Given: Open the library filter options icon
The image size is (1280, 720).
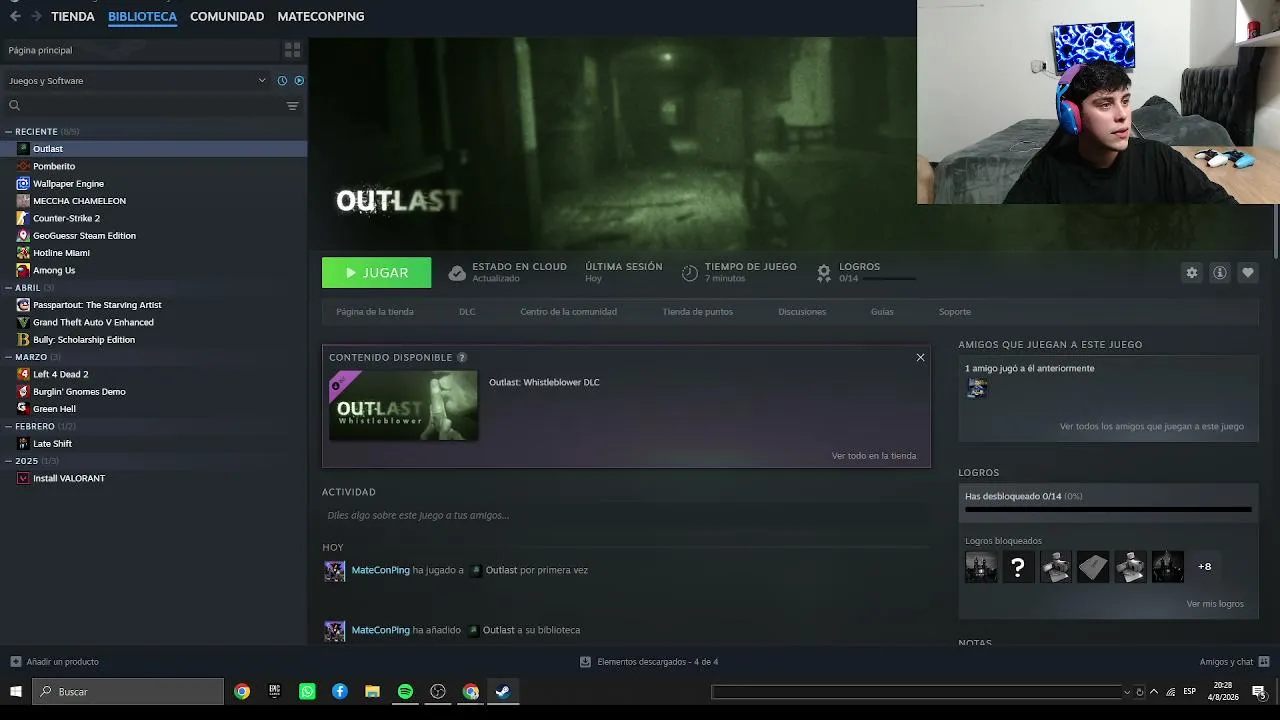Looking at the screenshot, I should [x=293, y=106].
